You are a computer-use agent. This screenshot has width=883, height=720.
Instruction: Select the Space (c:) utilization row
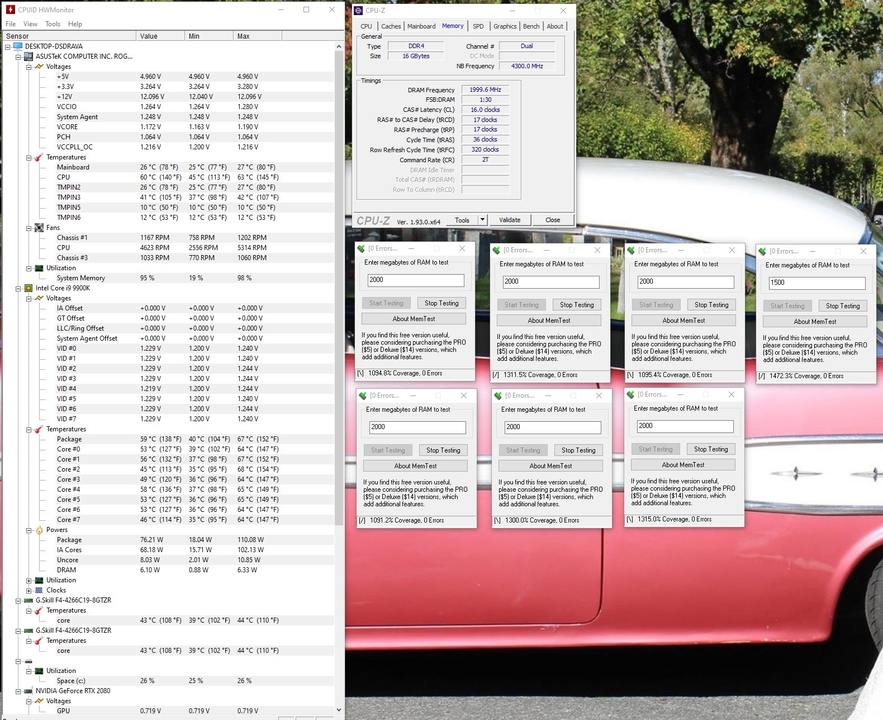169,681
